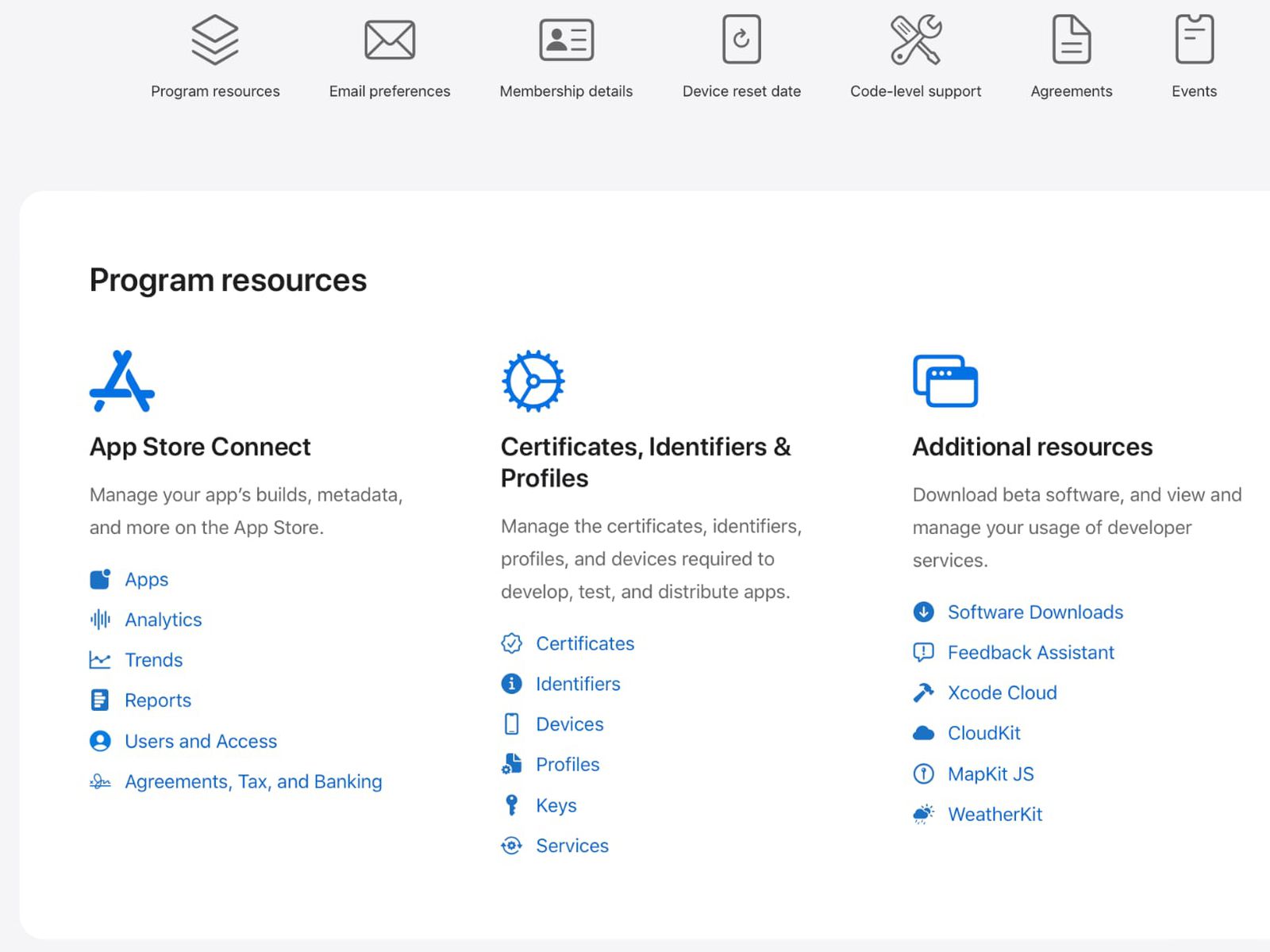Open the CloudKit link

(x=983, y=733)
